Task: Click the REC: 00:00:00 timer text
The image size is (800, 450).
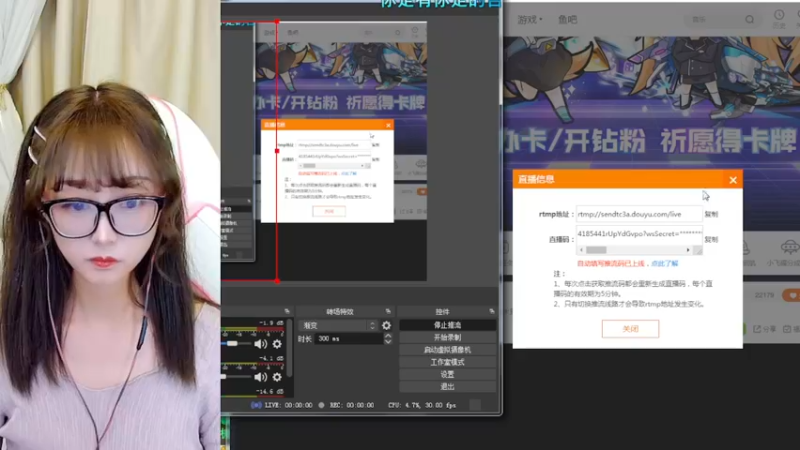Action: click(352, 405)
